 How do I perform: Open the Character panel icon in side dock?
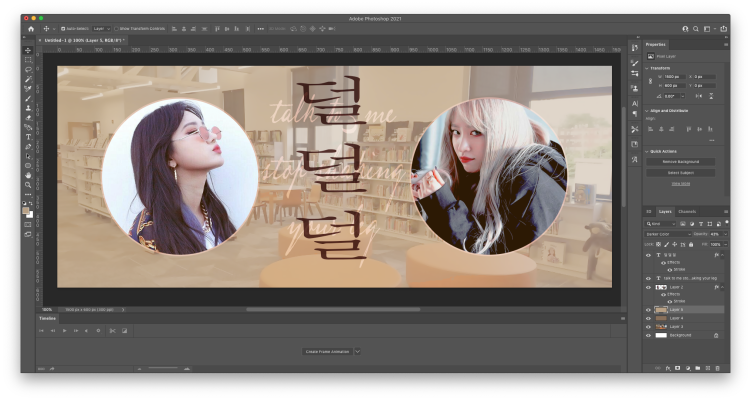point(635,103)
